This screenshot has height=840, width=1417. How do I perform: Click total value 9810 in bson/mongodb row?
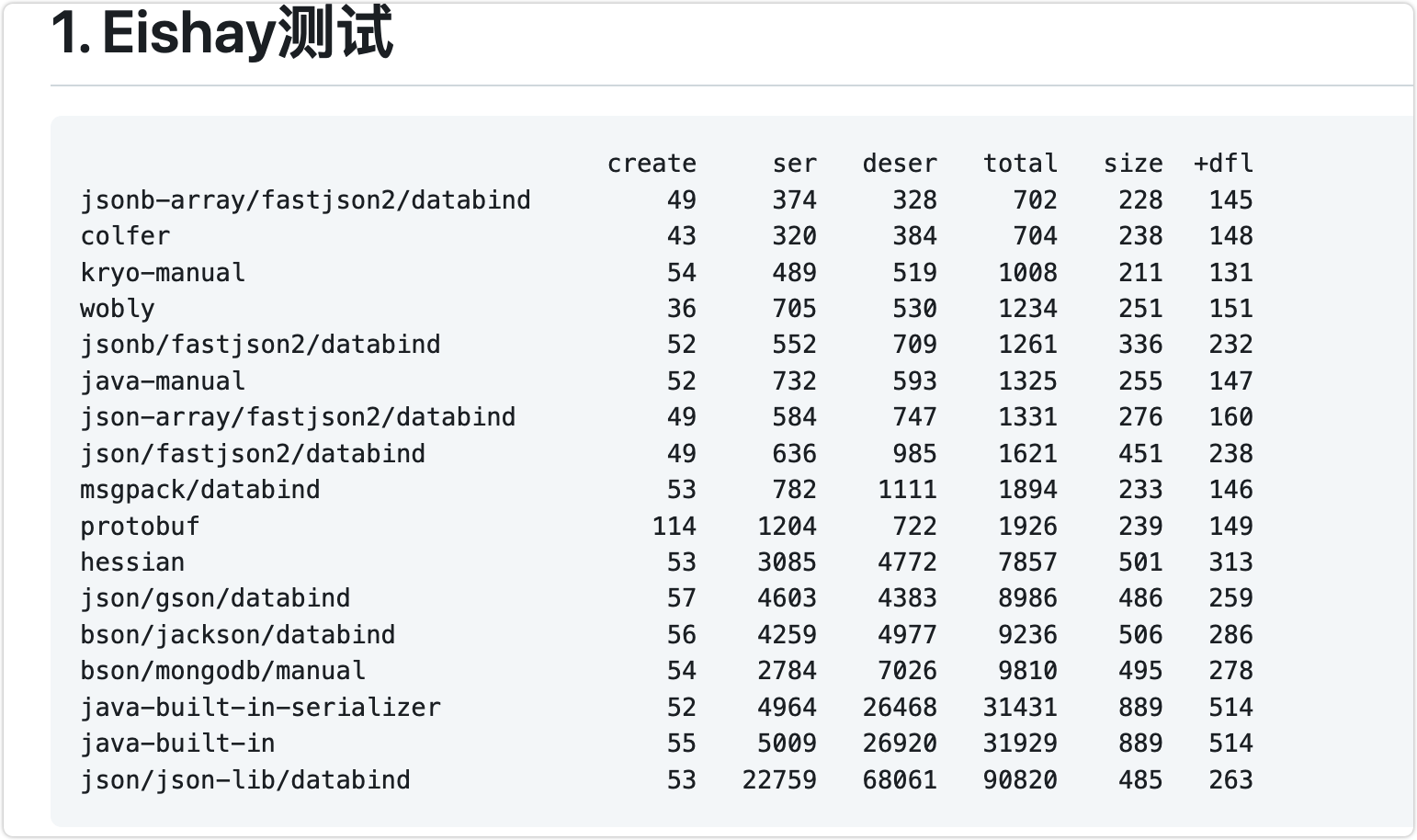[x=1027, y=671]
